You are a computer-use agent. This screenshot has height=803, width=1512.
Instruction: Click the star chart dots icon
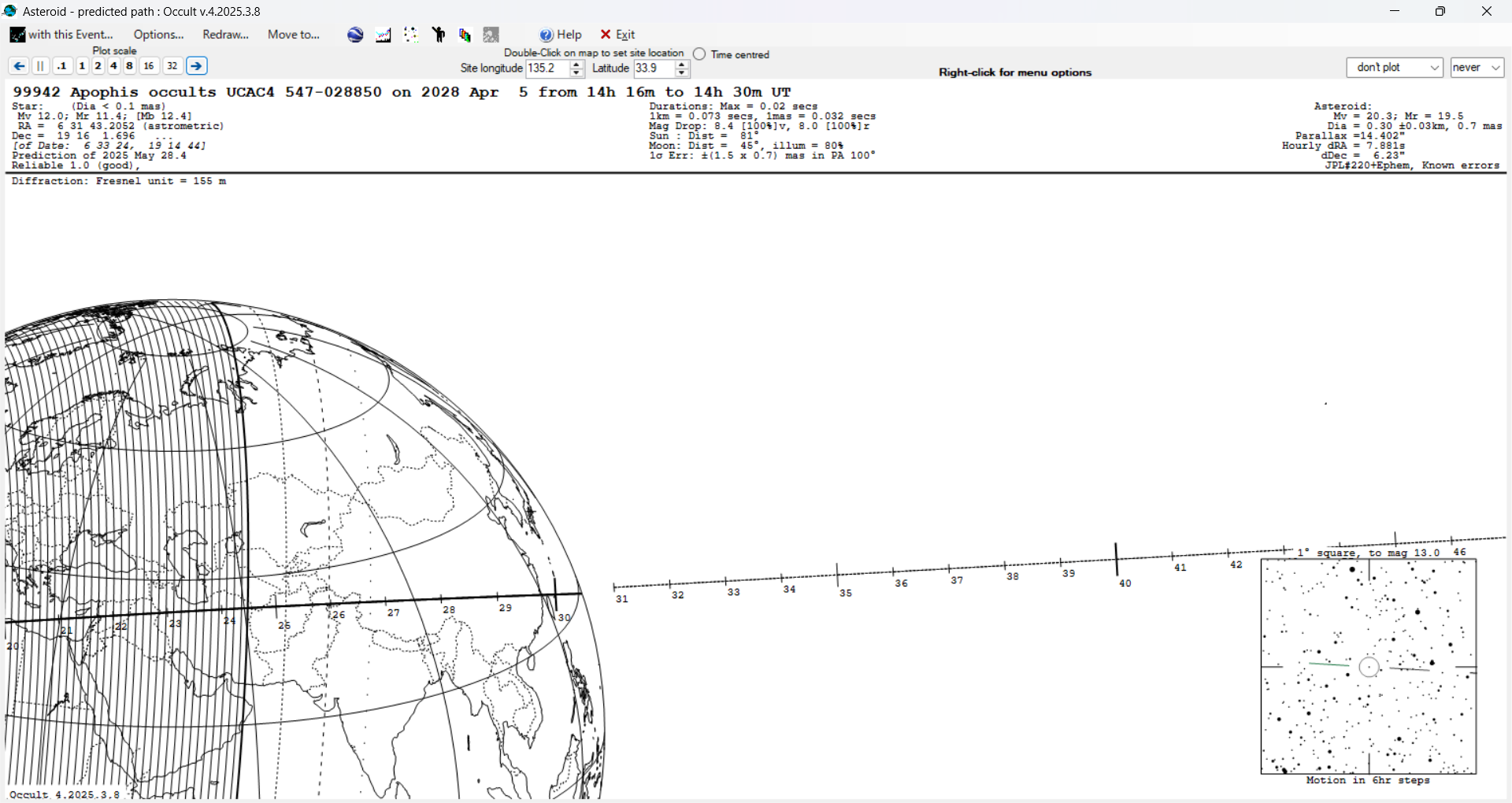click(410, 35)
